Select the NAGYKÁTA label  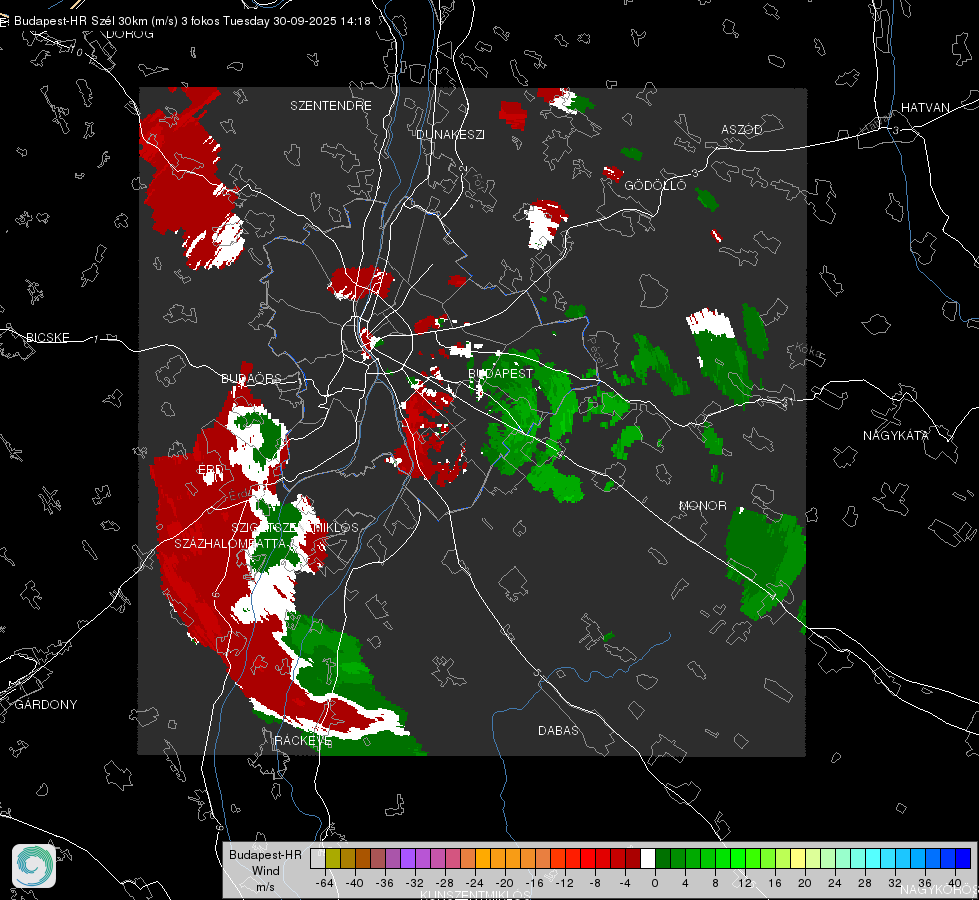896,435
